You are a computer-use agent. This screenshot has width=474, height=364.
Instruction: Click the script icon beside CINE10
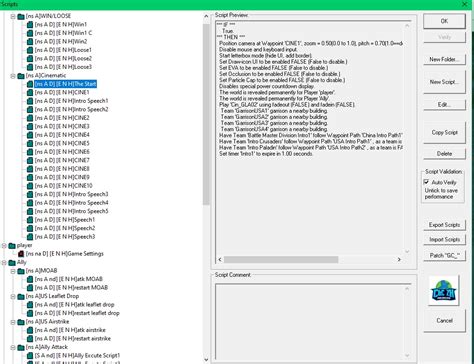click(x=30, y=186)
